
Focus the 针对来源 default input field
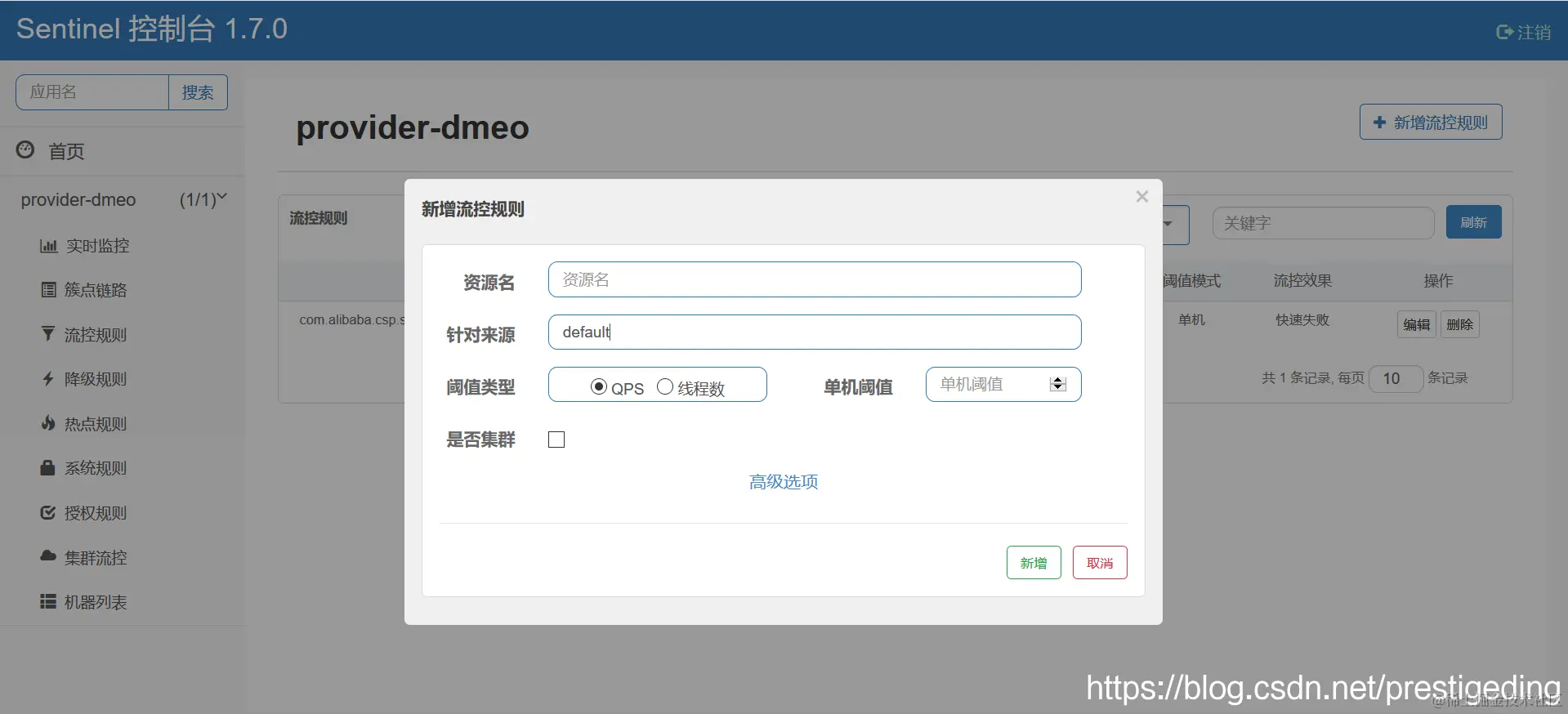click(x=815, y=332)
